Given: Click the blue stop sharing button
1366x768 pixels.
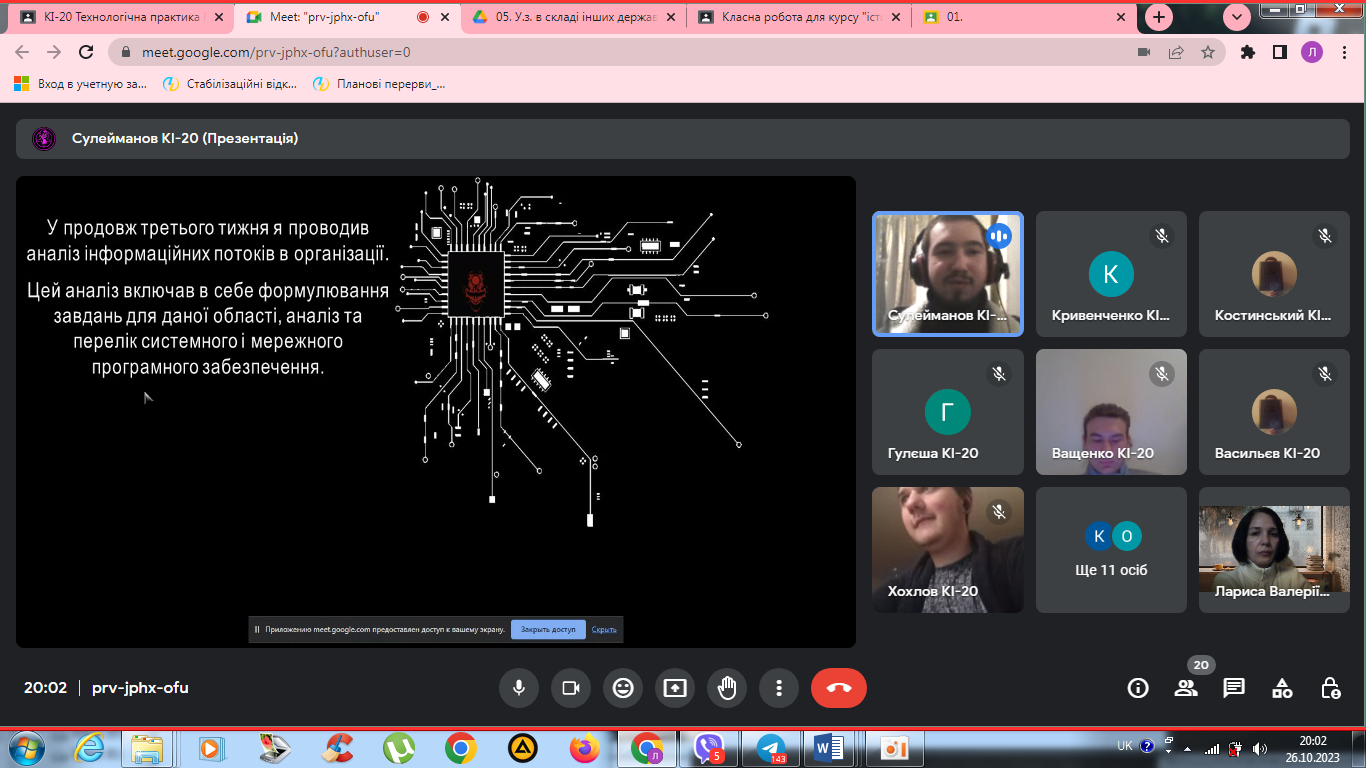Looking at the screenshot, I should [548, 630].
